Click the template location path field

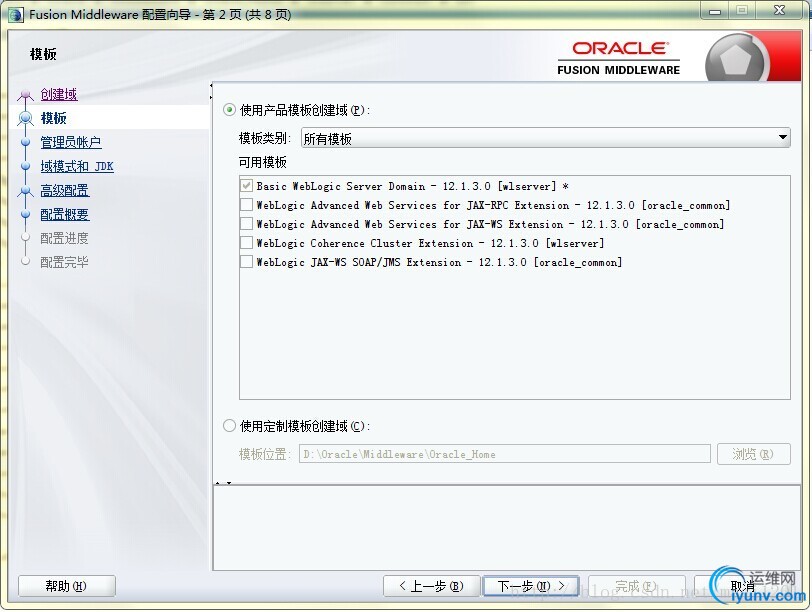tap(505, 454)
